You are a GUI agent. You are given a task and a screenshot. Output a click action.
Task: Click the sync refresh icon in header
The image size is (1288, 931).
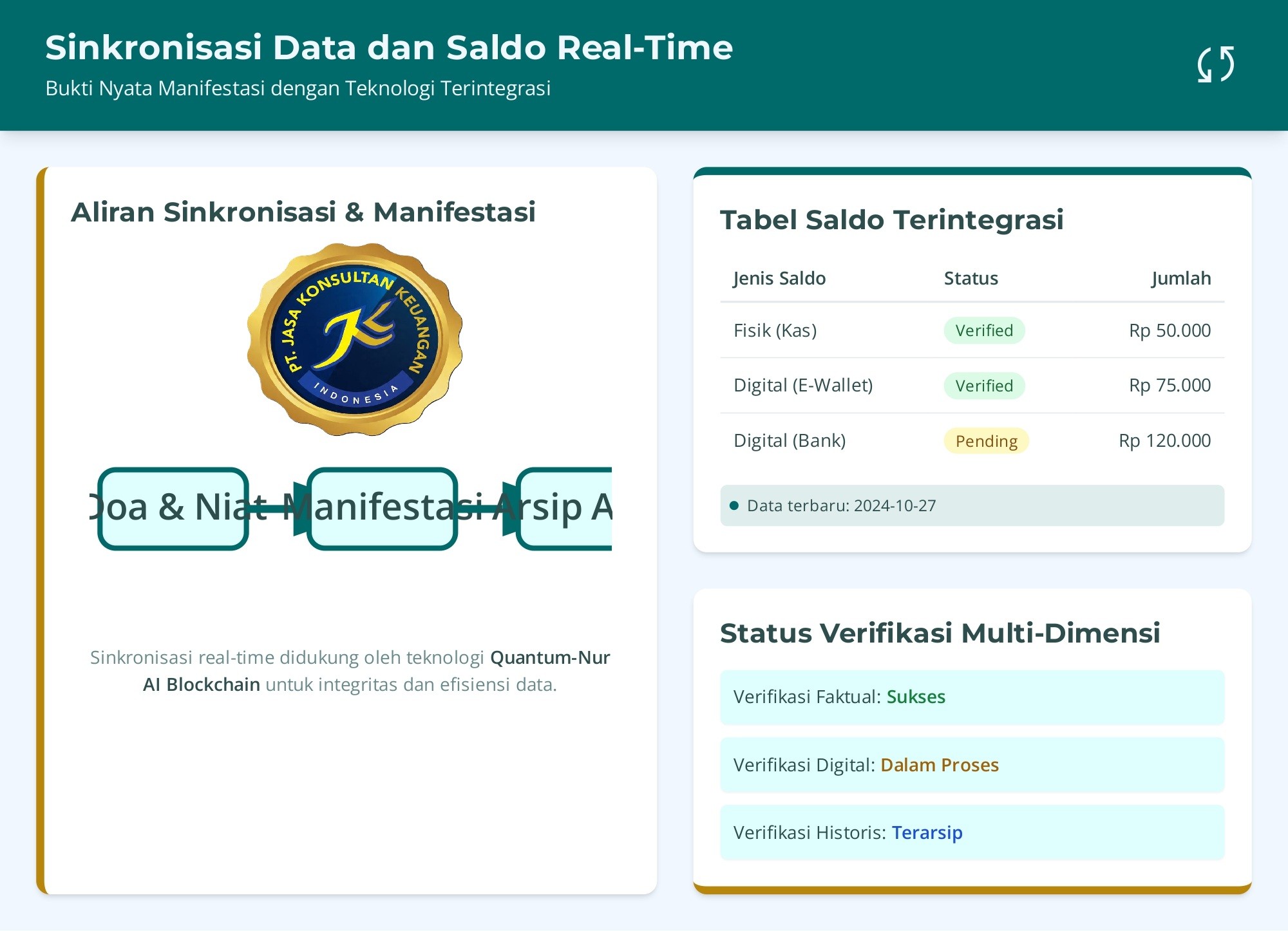(x=1216, y=64)
